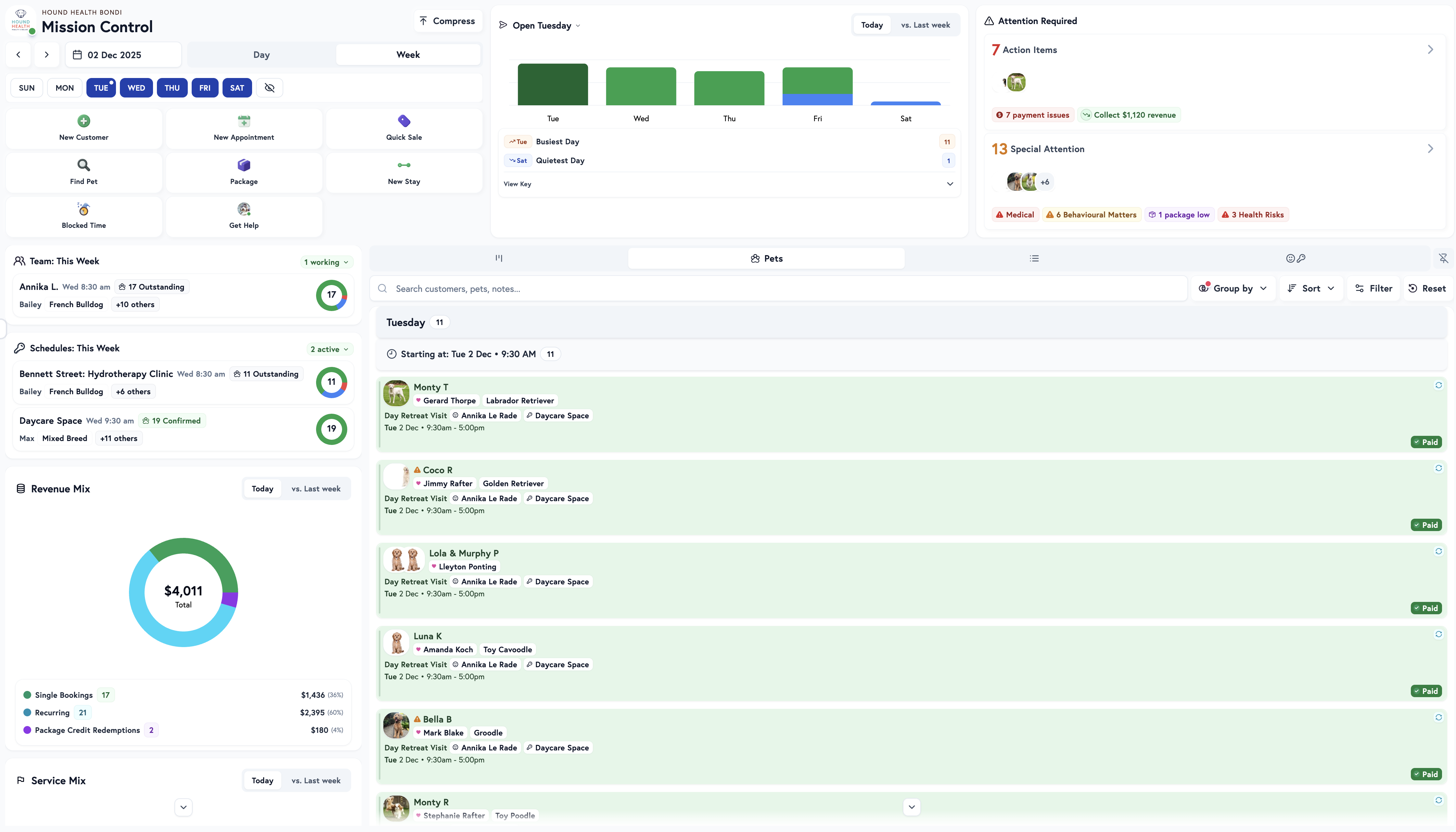Screen dimensions: 1456x832
Task: Switch to the Day view tab
Action: tap(262, 55)
